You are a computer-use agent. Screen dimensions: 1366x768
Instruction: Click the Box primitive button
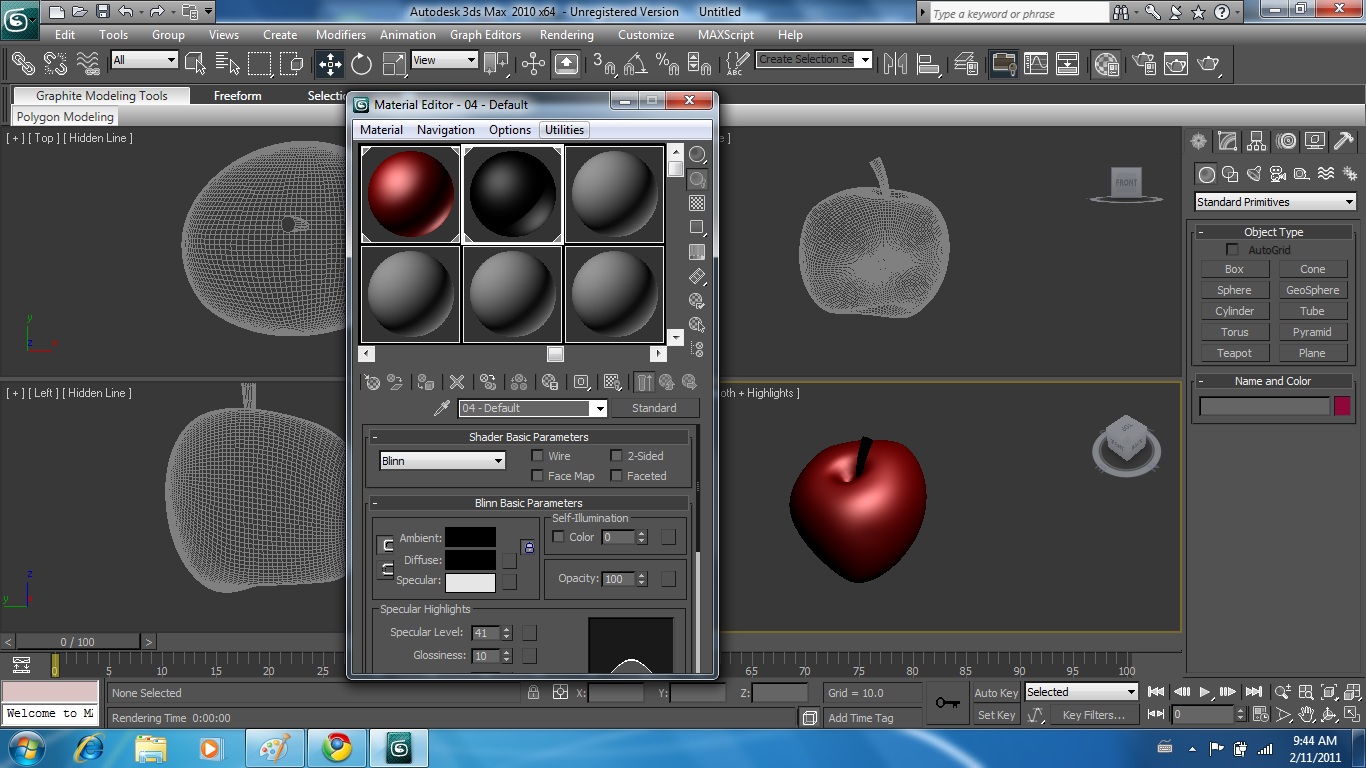1234,269
